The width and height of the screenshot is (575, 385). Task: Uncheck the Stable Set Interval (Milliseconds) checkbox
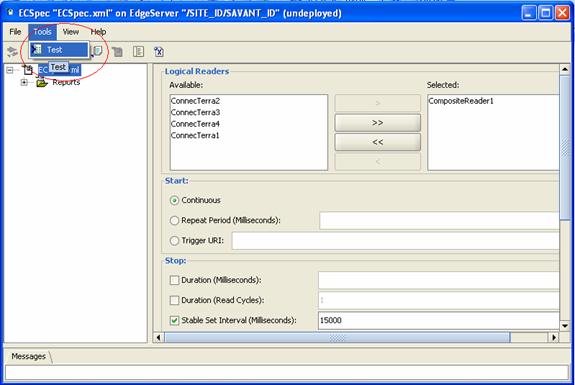tap(174, 320)
